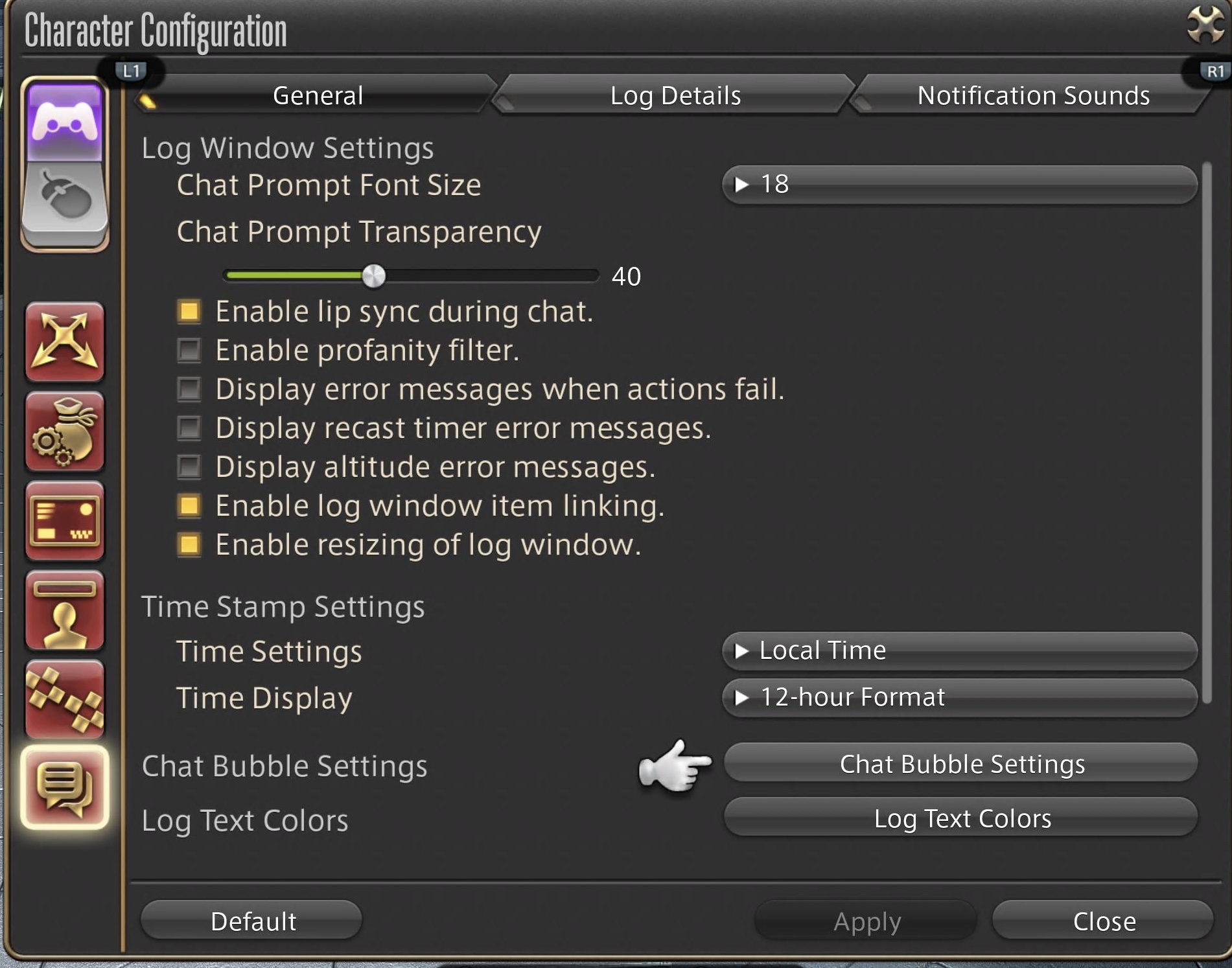Open Display Name Settings person icon
1232x968 pixels.
(x=65, y=610)
